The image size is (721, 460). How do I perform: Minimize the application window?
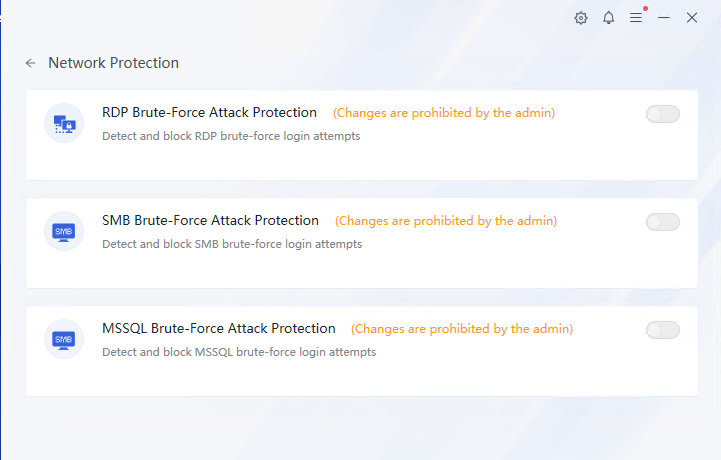coord(664,18)
